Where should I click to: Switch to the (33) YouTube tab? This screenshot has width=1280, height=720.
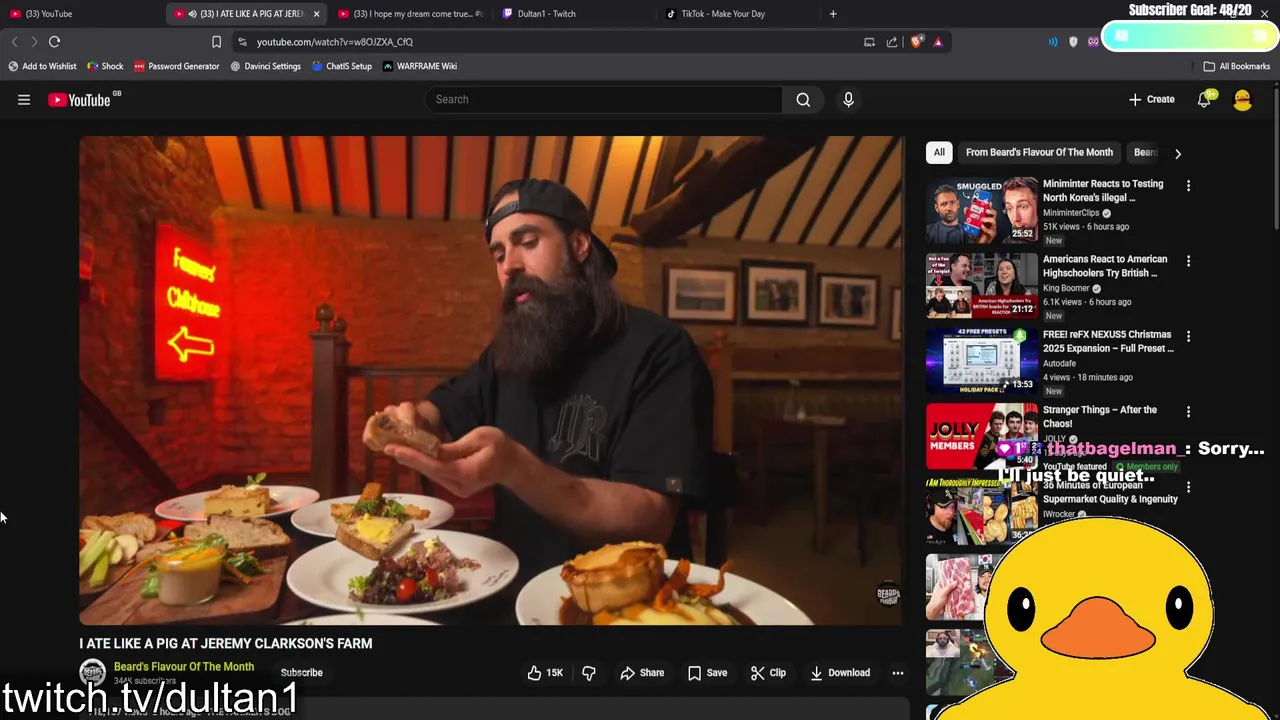click(x=82, y=14)
